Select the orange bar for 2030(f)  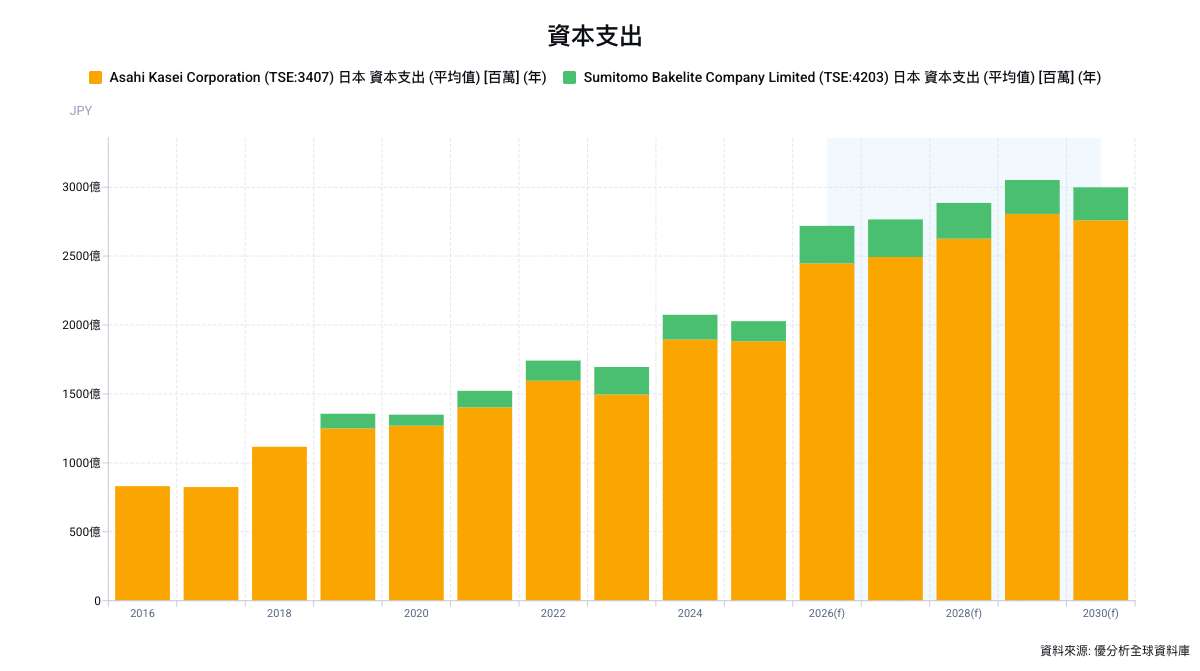pyautogui.click(x=1101, y=410)
